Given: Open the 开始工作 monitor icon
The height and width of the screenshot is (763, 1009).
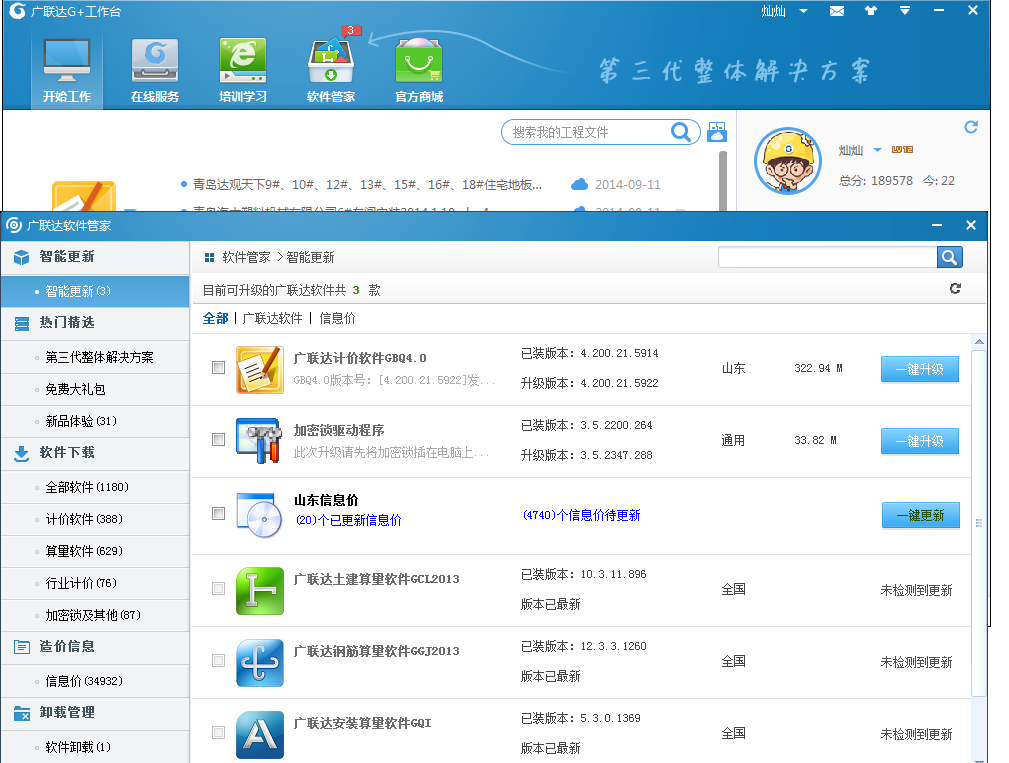Looking at the screenshot, I should pyautogui.click(x=67, y=69).
